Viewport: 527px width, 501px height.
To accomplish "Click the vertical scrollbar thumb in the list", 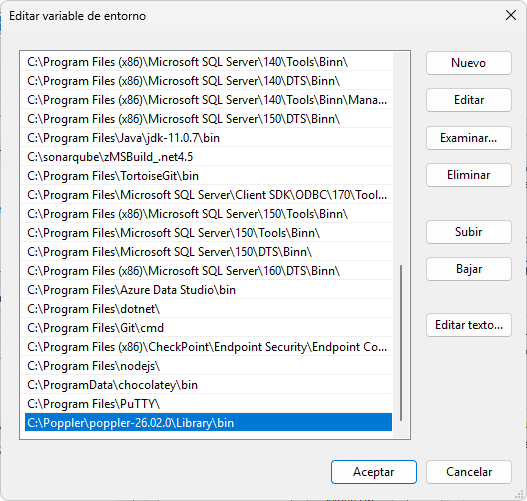I will [401, 343].
